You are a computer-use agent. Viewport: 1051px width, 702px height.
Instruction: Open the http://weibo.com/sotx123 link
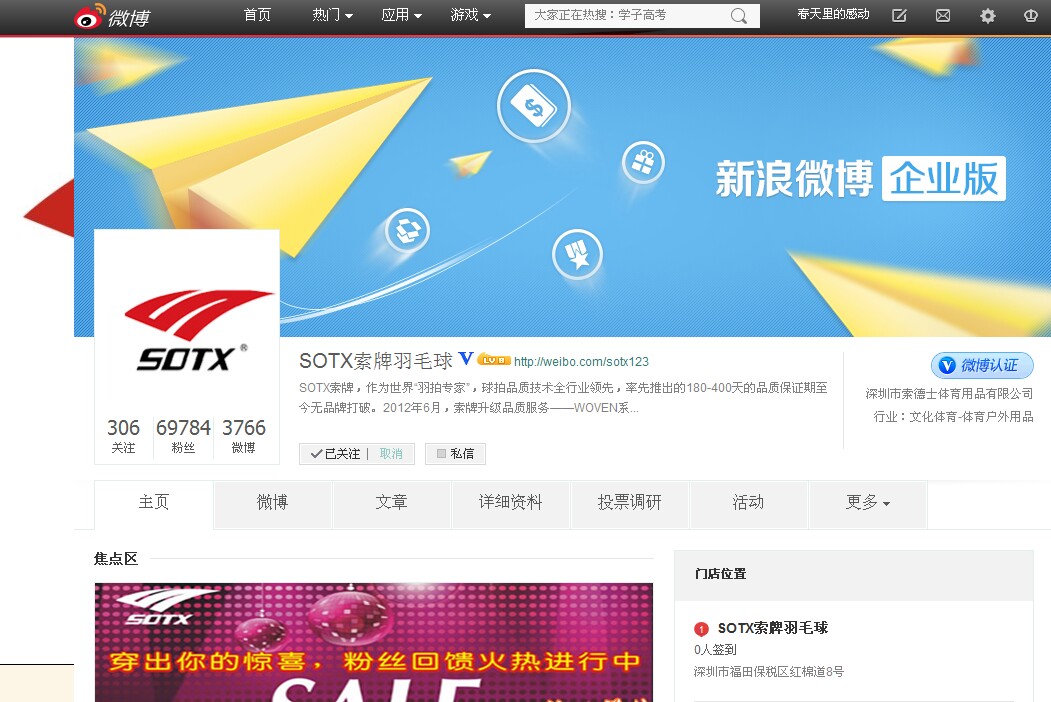pyautogui.click(x=581, y=361)
